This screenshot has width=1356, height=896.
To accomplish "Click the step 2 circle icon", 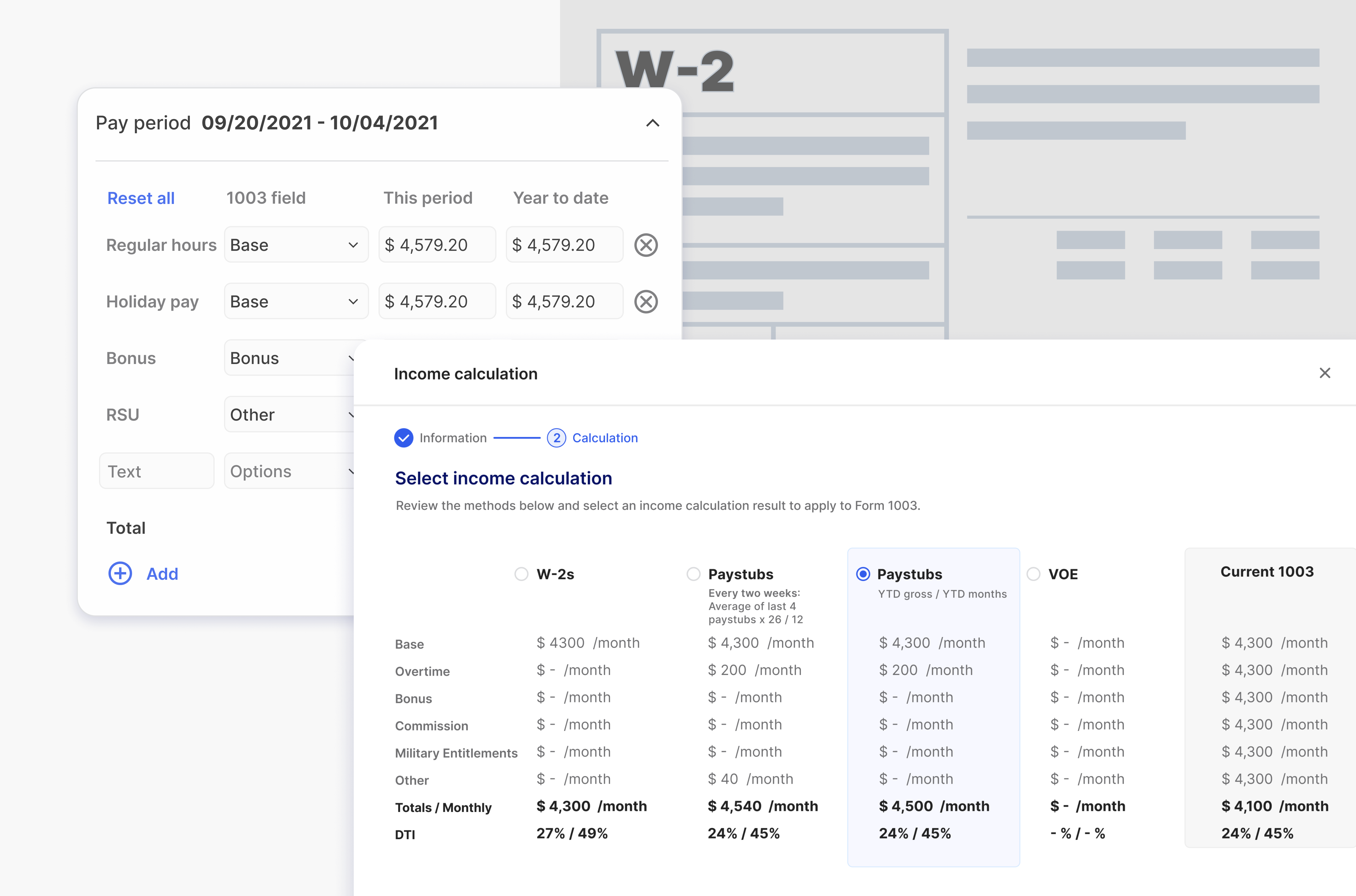I will (557, 438).
